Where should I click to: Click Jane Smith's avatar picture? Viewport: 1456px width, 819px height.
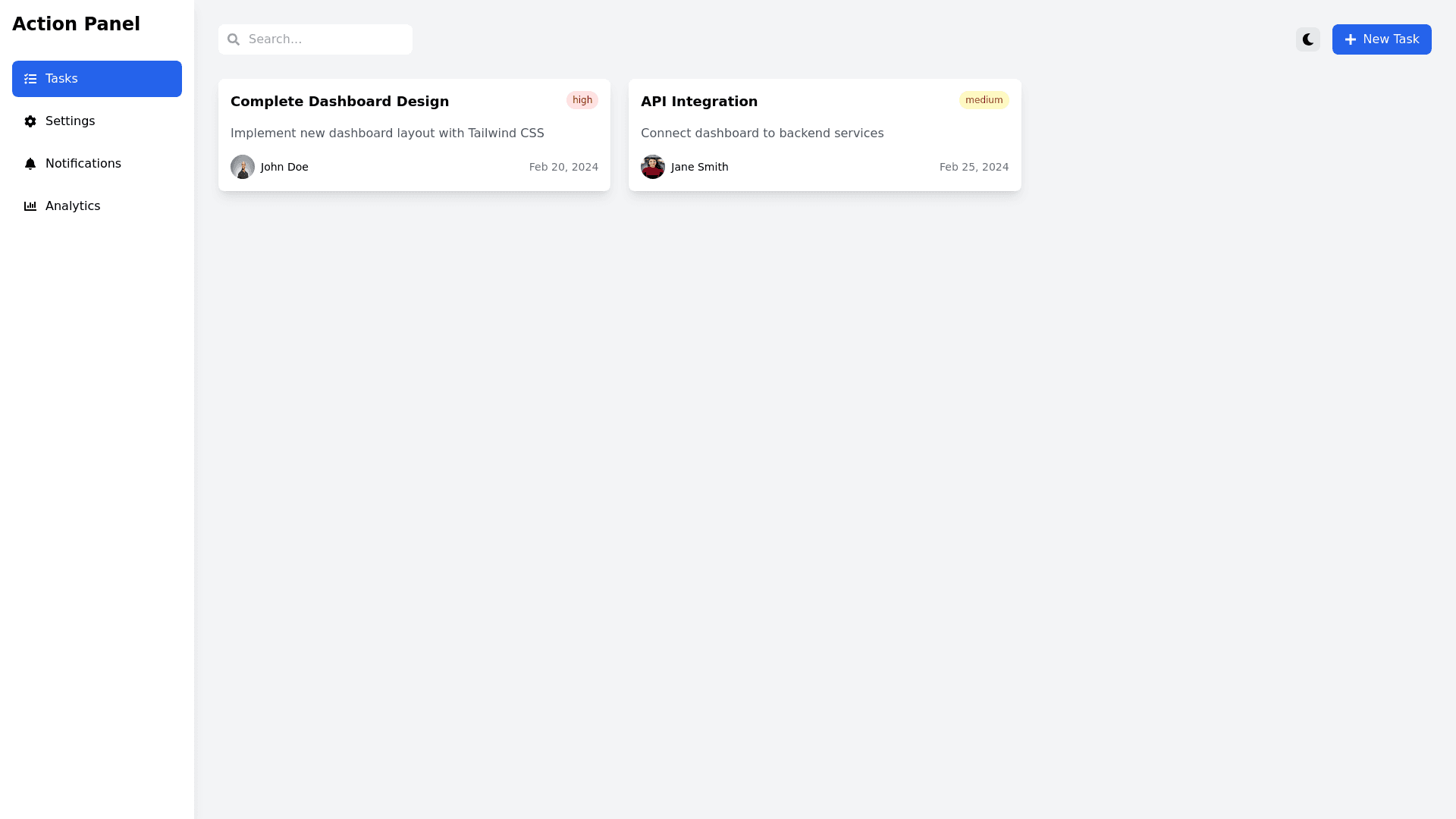(x=653, y=167)
